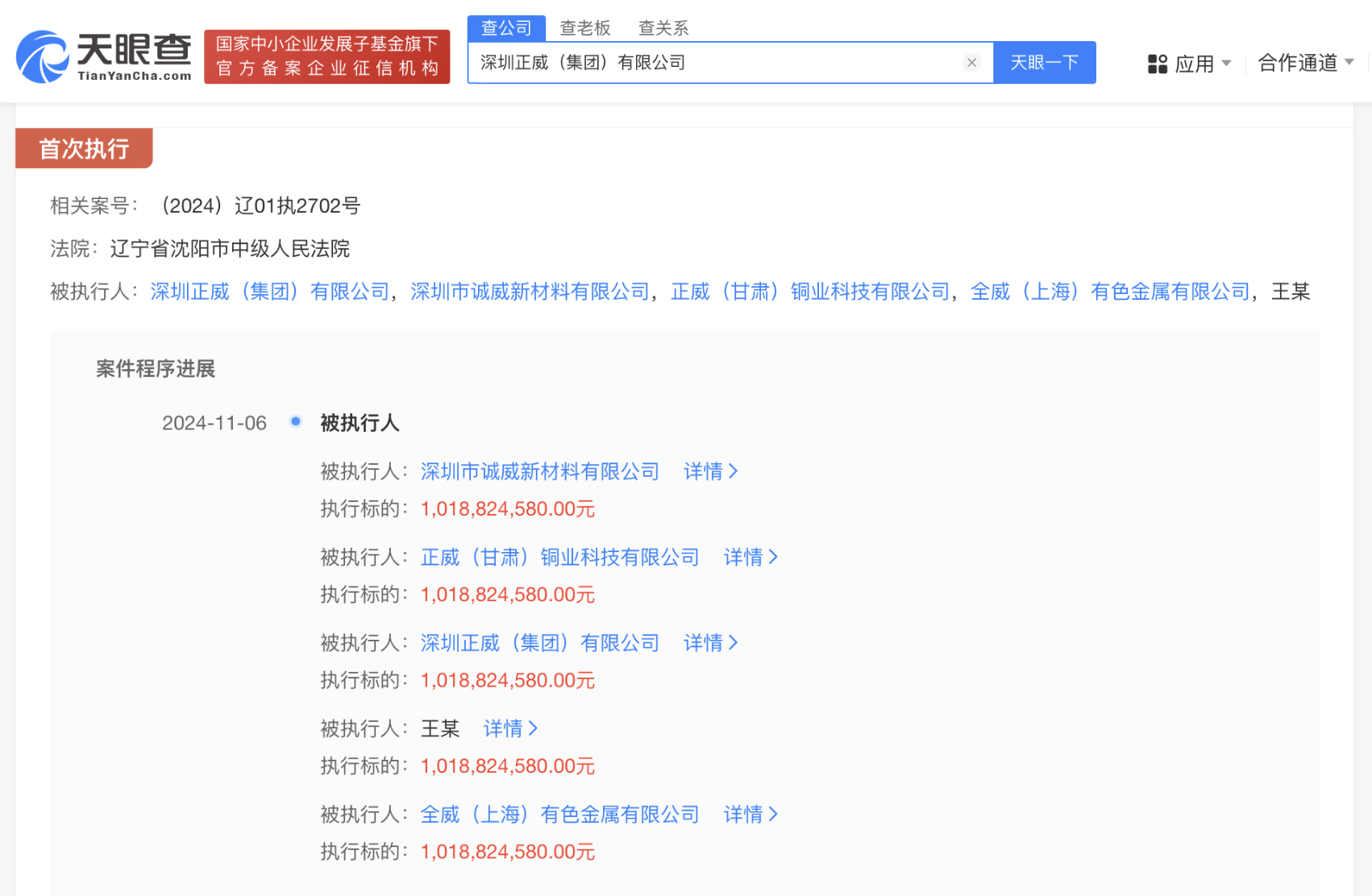Open 深圳正威（集团）有限公司 link in header list
1372x896 pixels.
coord(270,292)
